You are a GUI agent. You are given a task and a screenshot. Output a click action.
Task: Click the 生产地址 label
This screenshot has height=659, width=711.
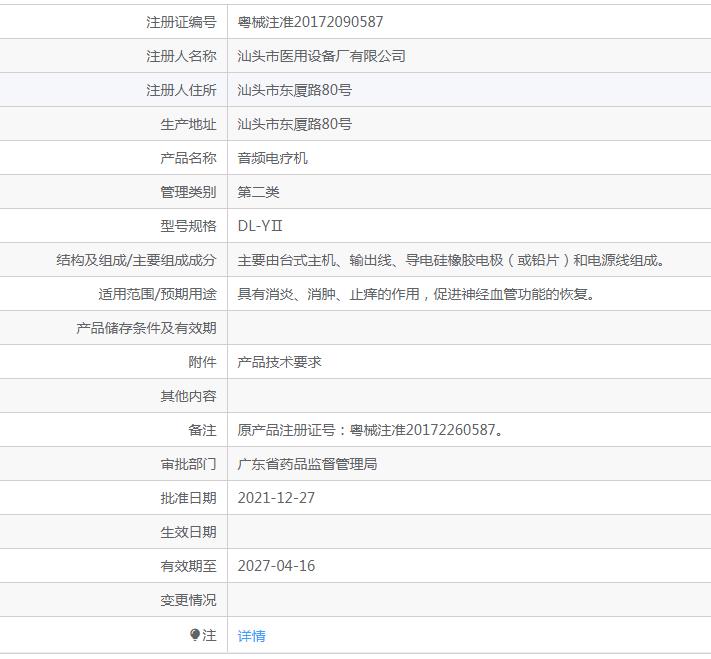pos(188,124)
